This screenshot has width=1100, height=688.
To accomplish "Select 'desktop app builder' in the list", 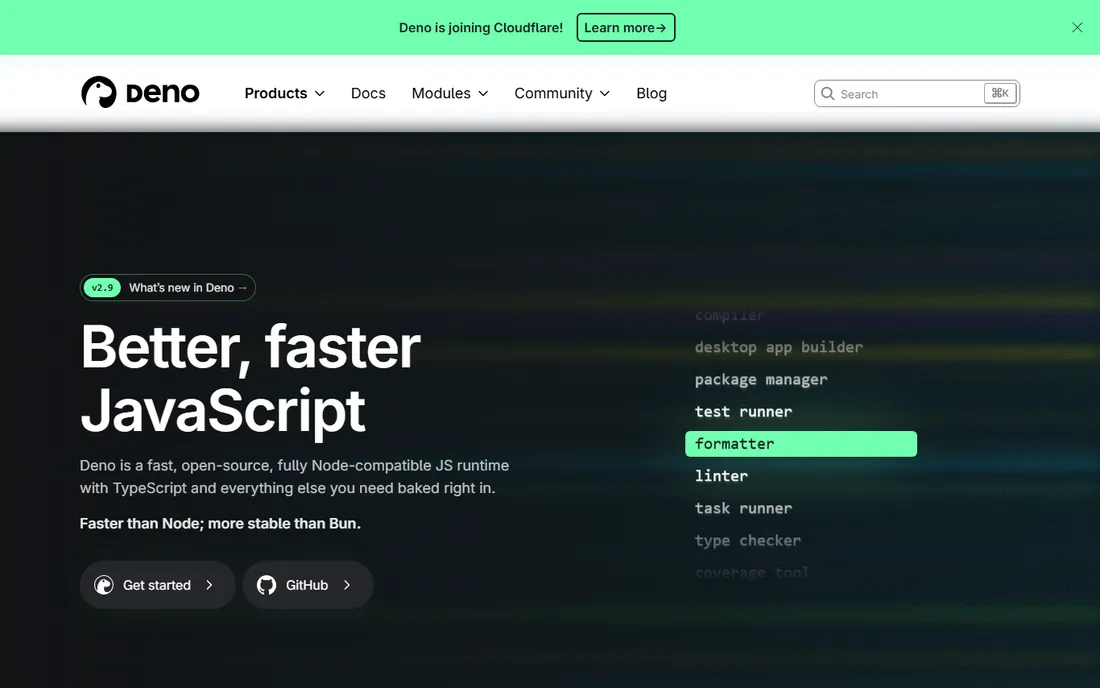I will point(779,348).
